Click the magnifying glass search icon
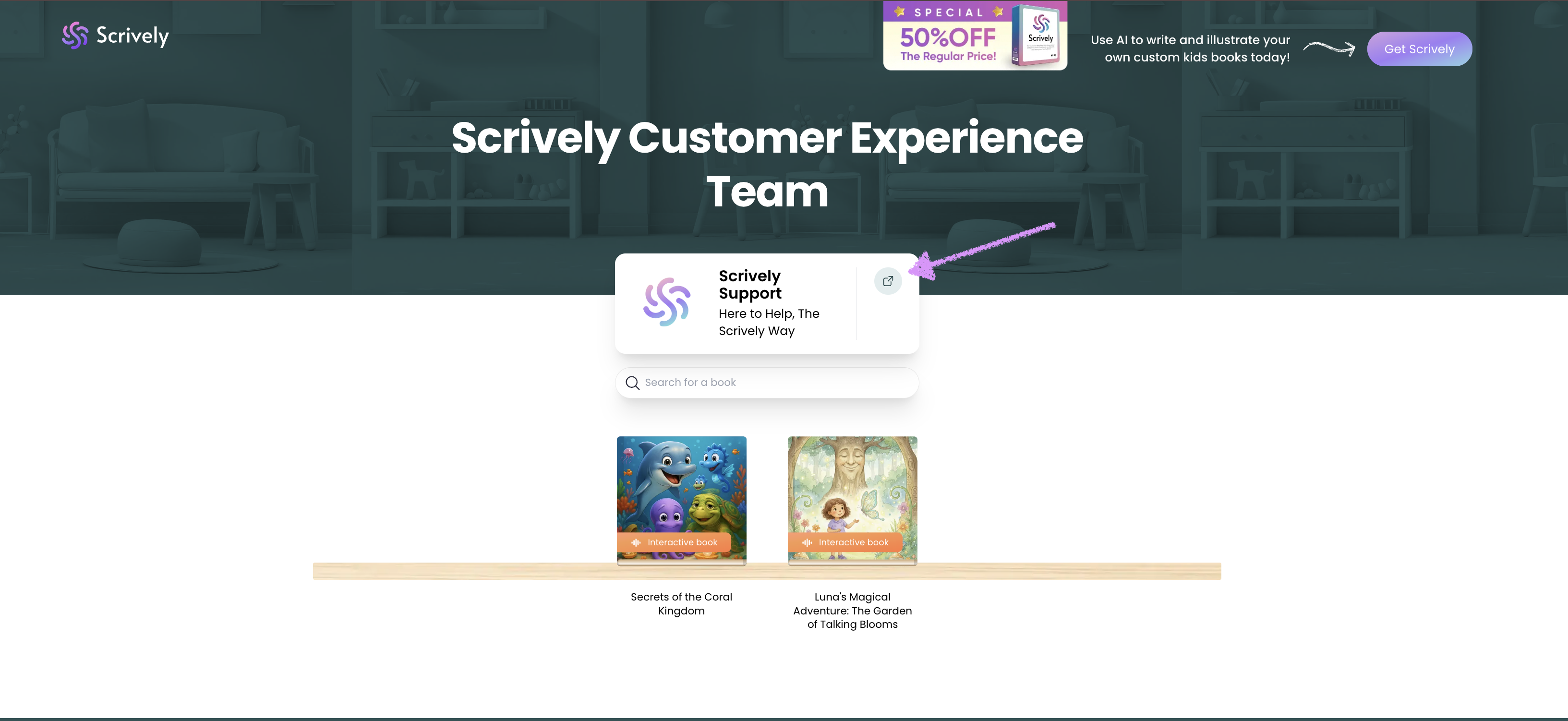 point(632,383)
